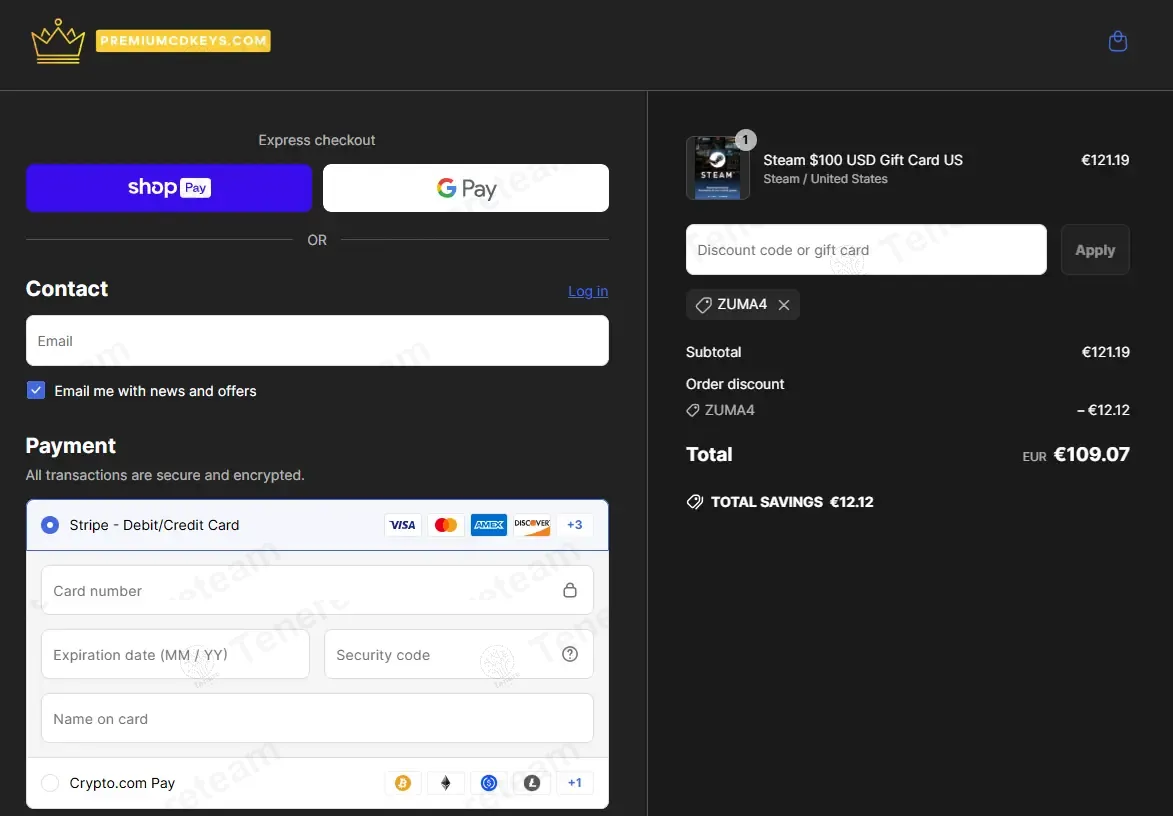Pay with Shop Pay express checkout
Viewport: 1173px width, 816px height.
pos(169,188)
